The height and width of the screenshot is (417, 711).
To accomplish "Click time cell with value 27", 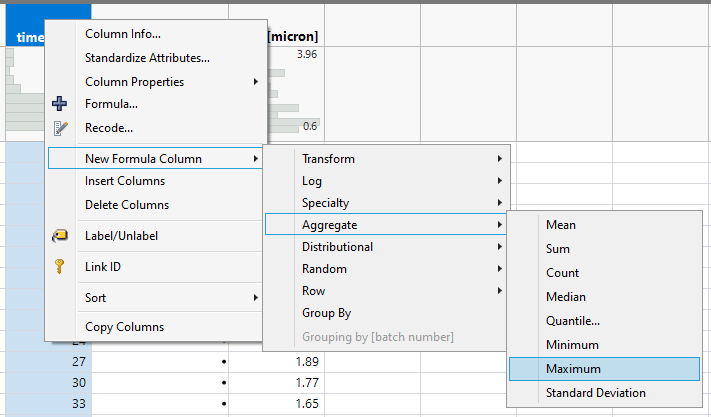I will (49, 362).
